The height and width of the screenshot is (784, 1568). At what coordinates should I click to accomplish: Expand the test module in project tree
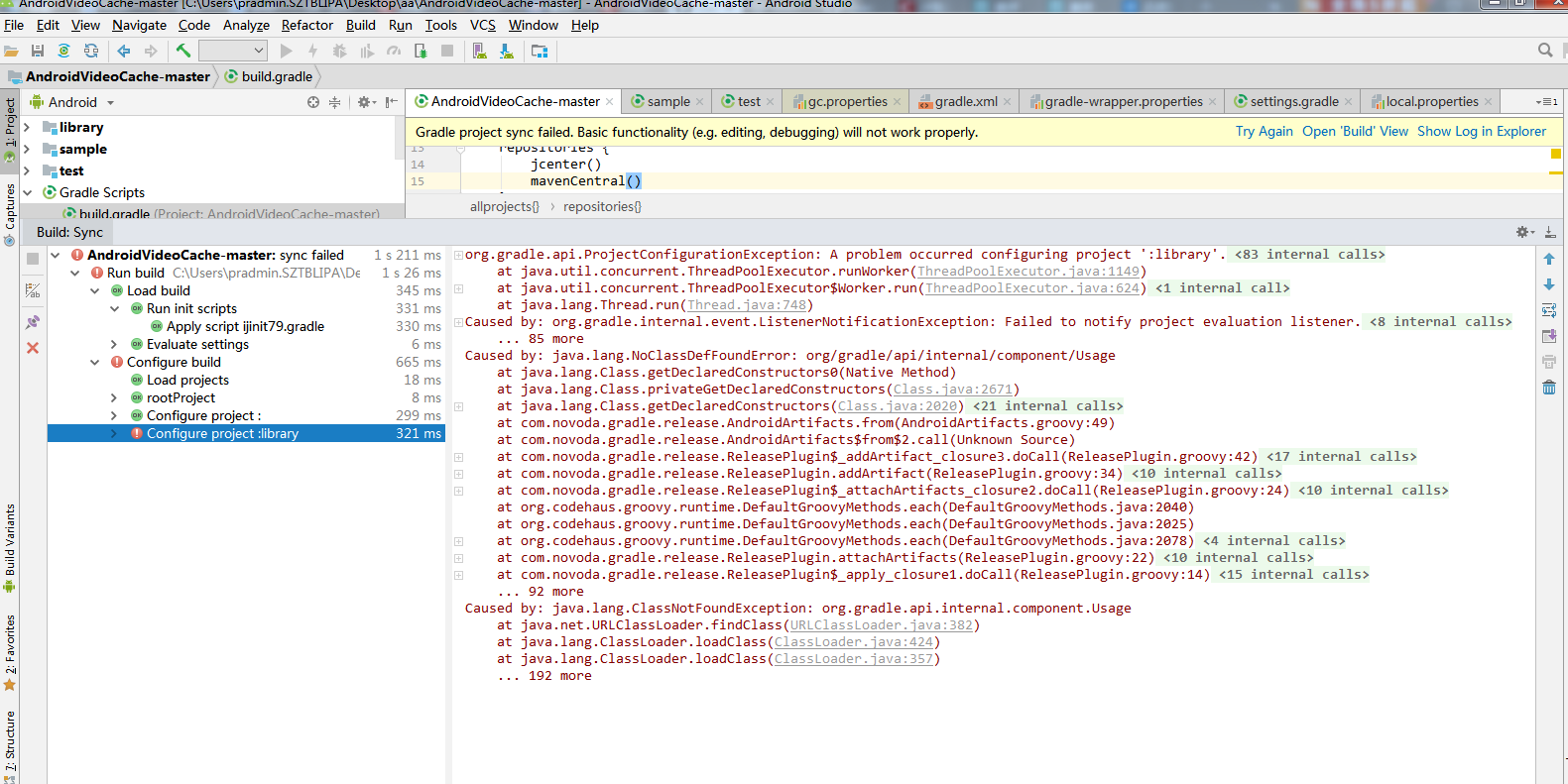pyautogui.click(x=27, y=170)
